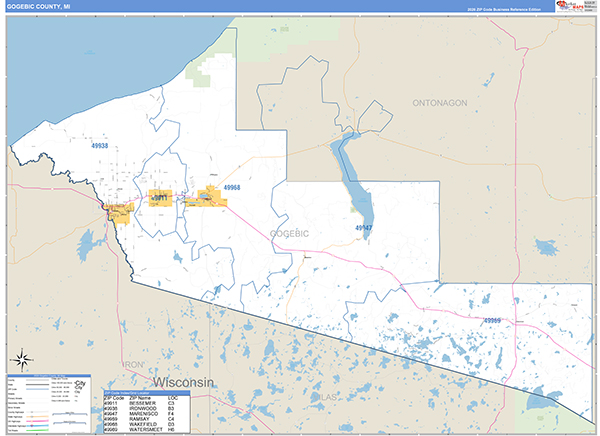Click the compass rose icon
The image size is (600, 436).
pyautogui.click(x=22, y=360)
